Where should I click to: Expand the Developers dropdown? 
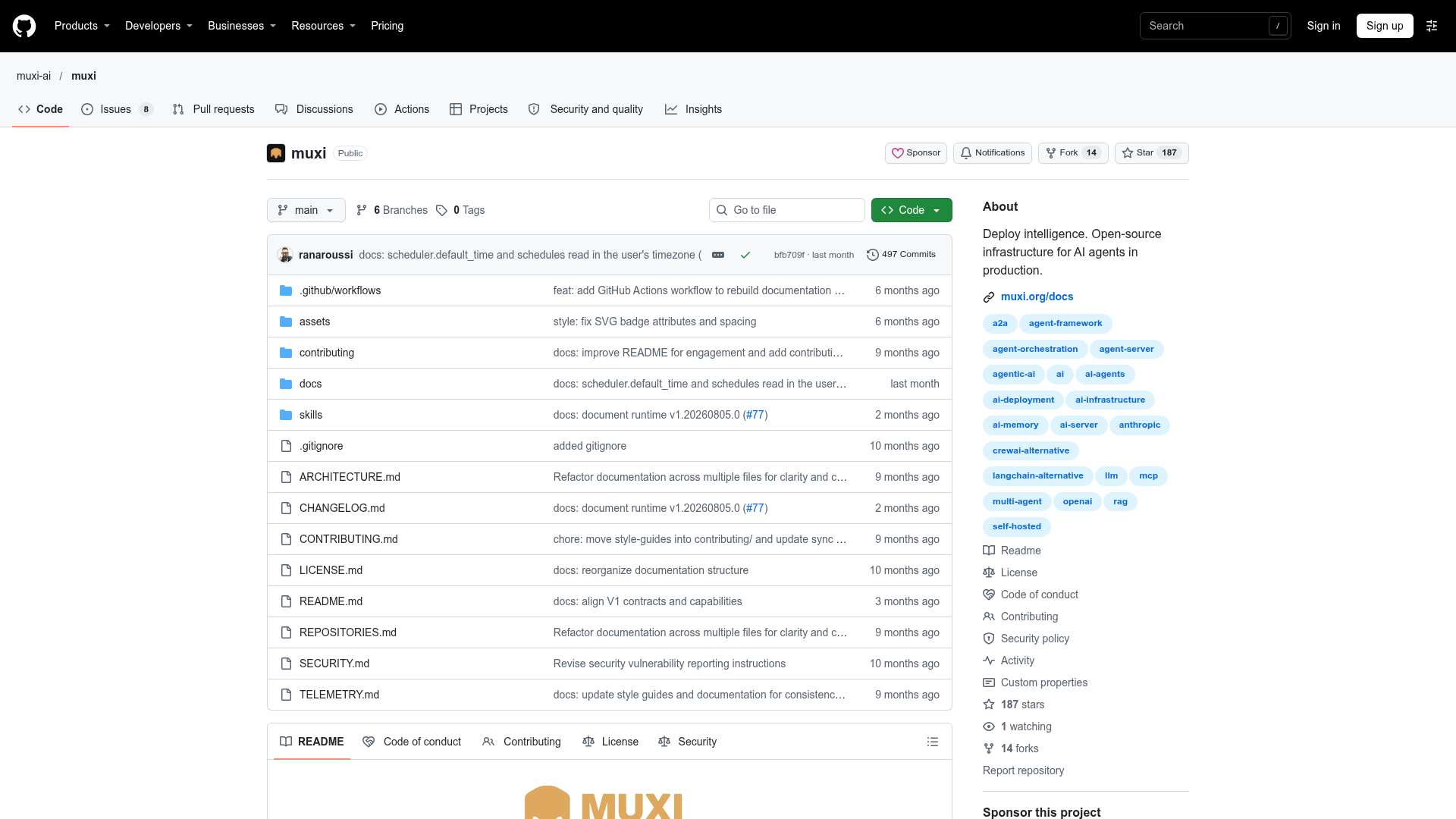pyautogui.click(x=158, y=26)
